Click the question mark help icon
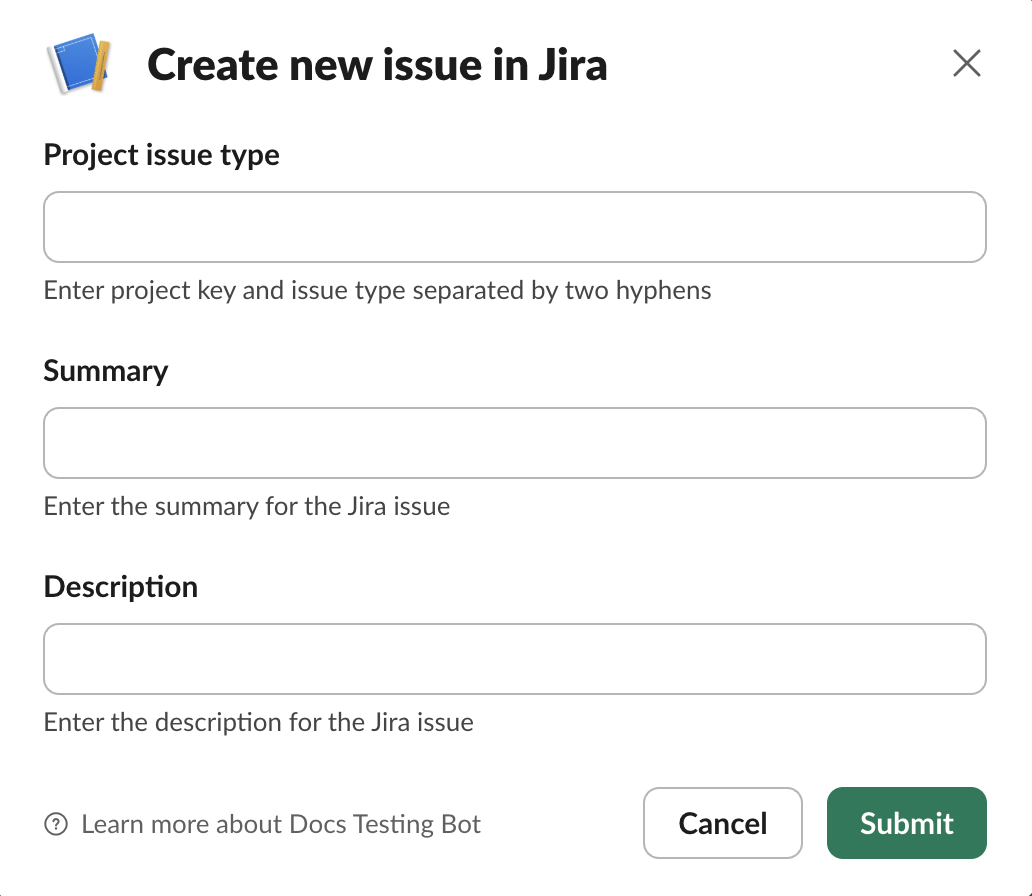 coord(56,825)
